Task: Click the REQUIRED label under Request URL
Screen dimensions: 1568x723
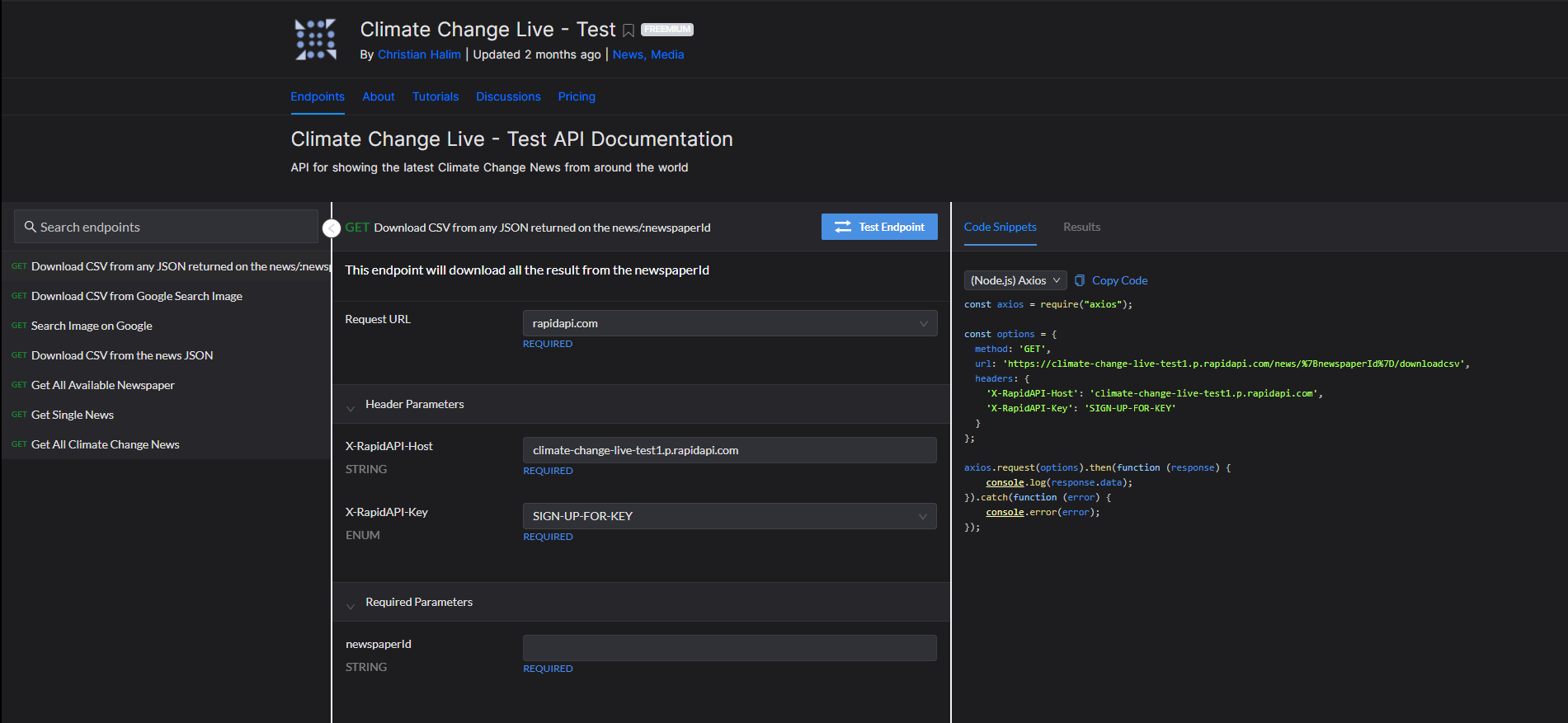Action: point(548,344)
